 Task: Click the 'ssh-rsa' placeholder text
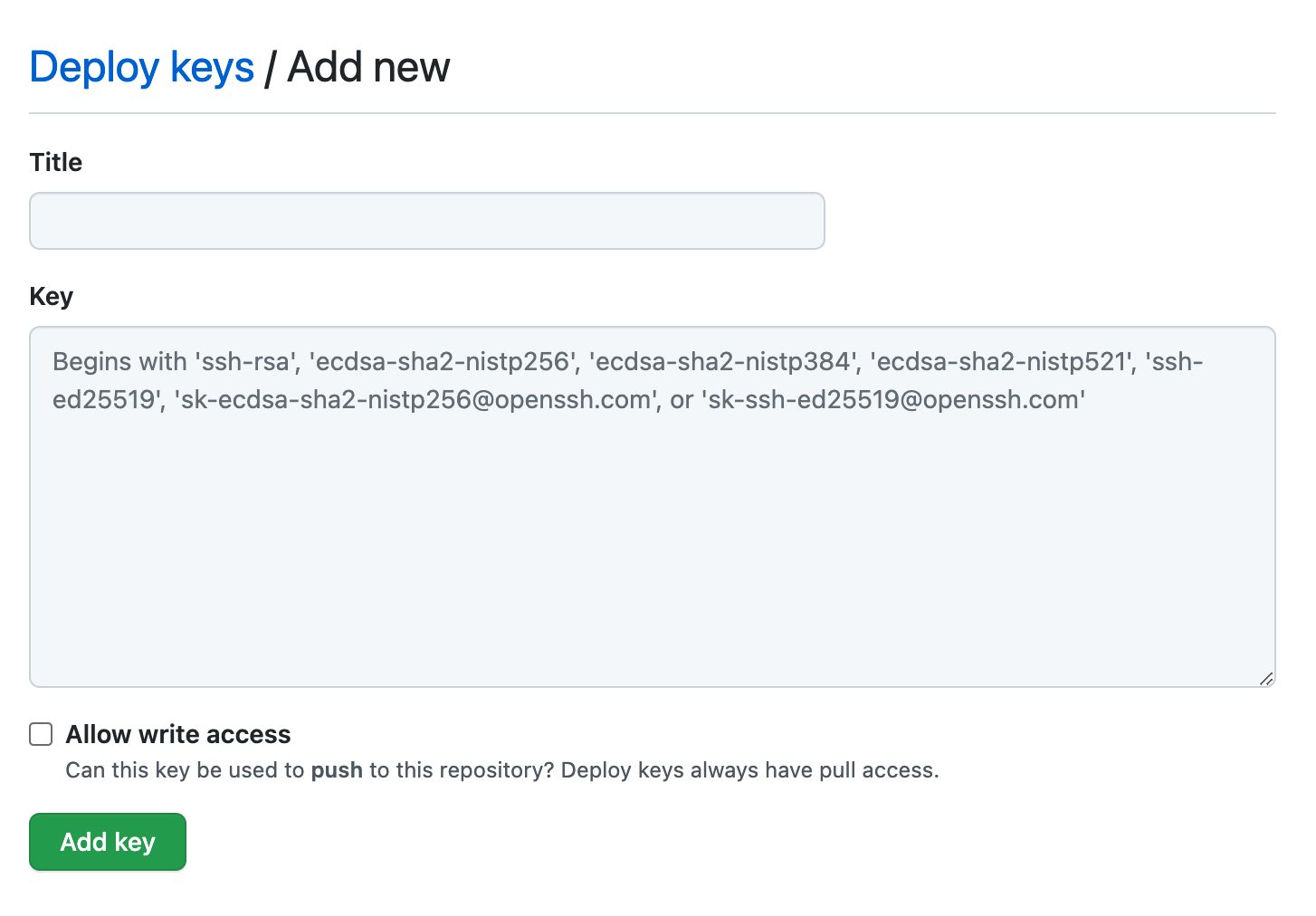(x=246, y=362)
